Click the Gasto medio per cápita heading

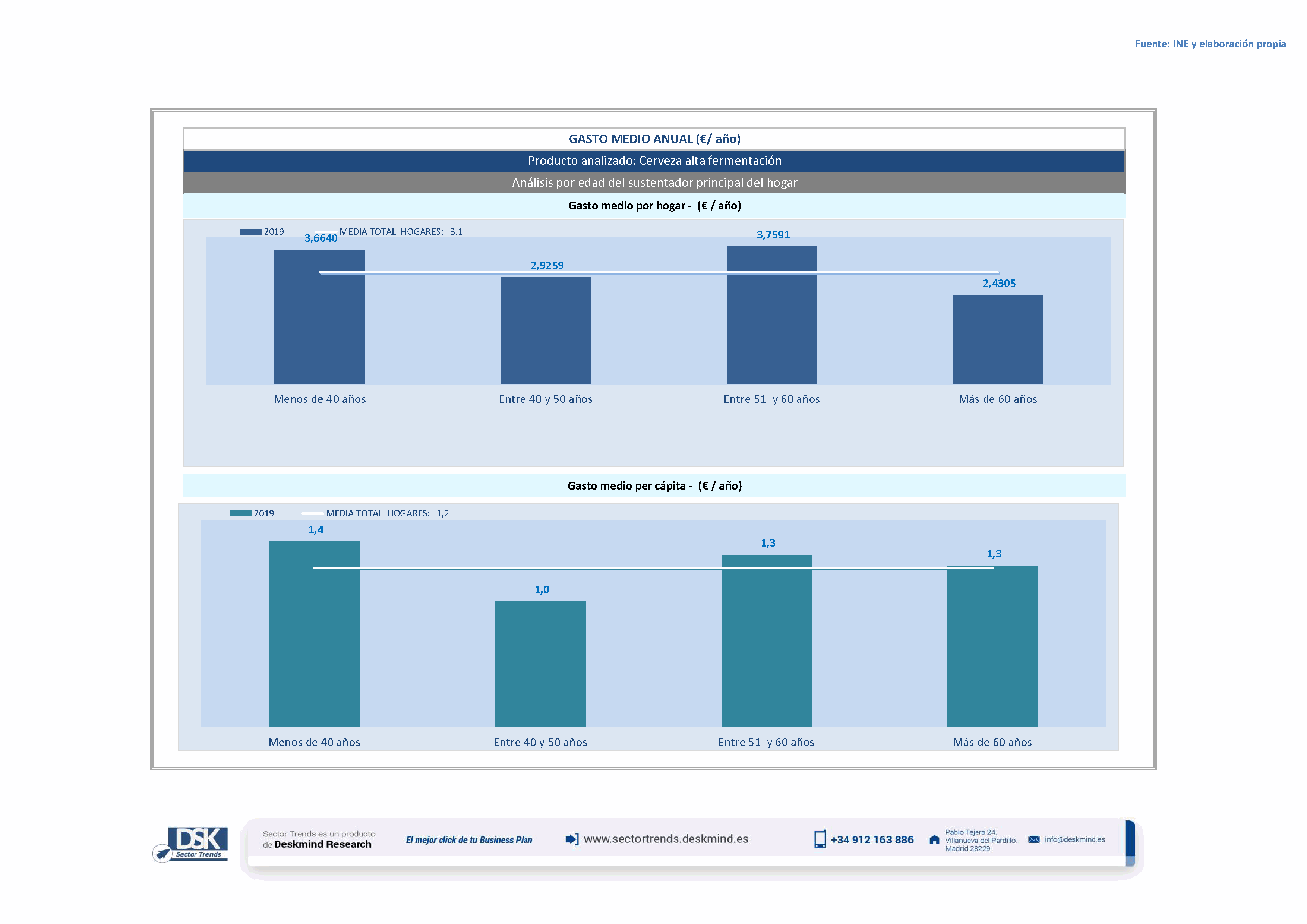click(654, 486)
